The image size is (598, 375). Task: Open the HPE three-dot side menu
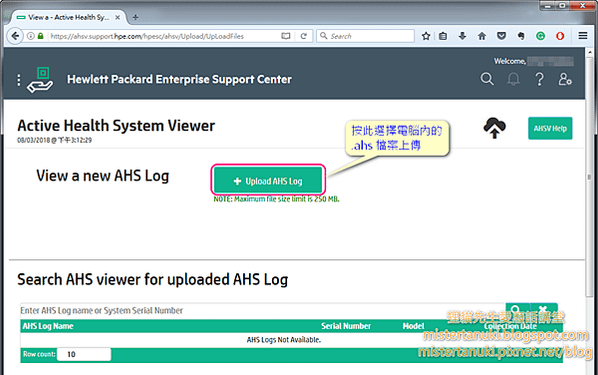[19, 80]
